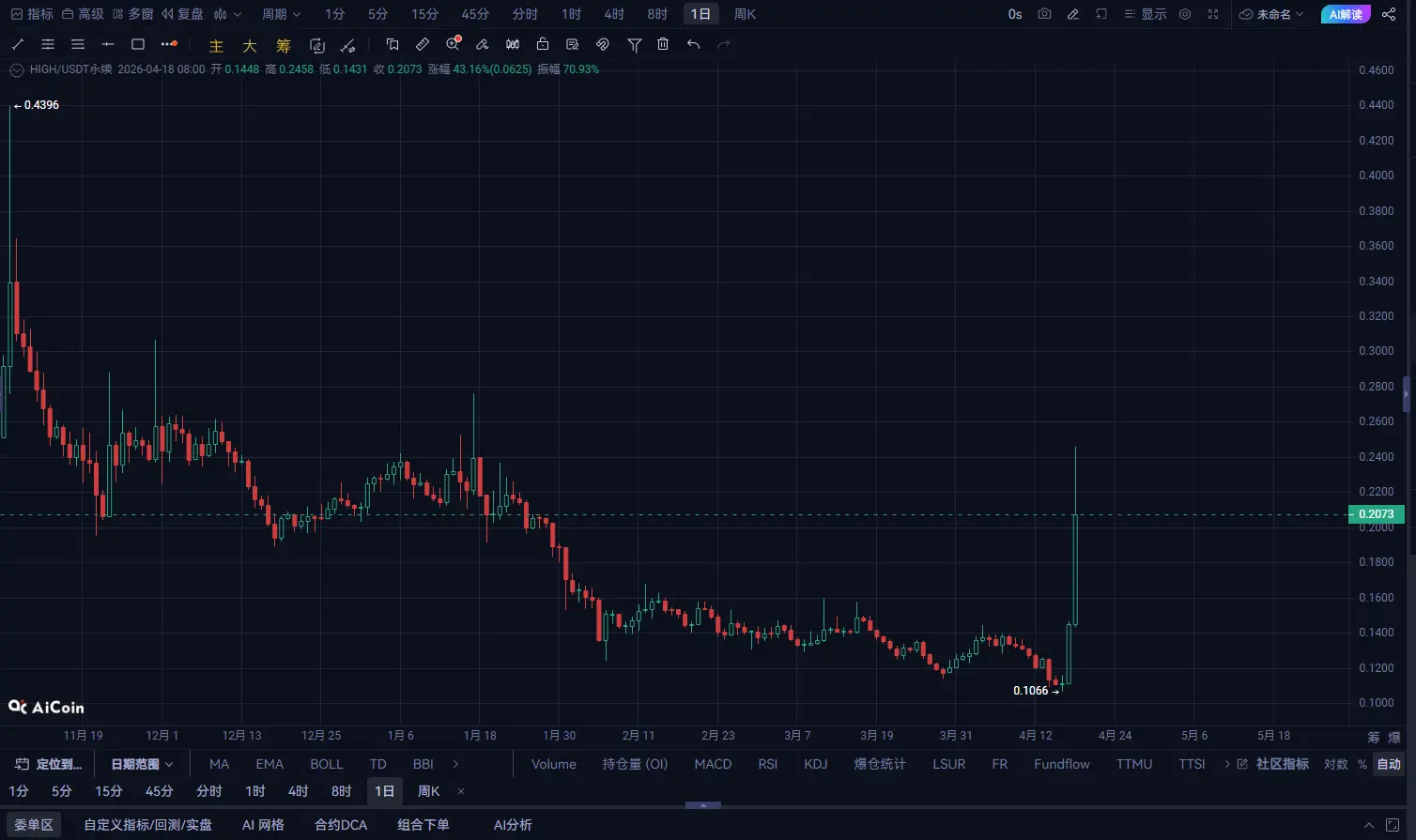Image resolution: width=1416 pixels, height=840 pixels.
Task: Undo the last action
Action: click(693, 44)
